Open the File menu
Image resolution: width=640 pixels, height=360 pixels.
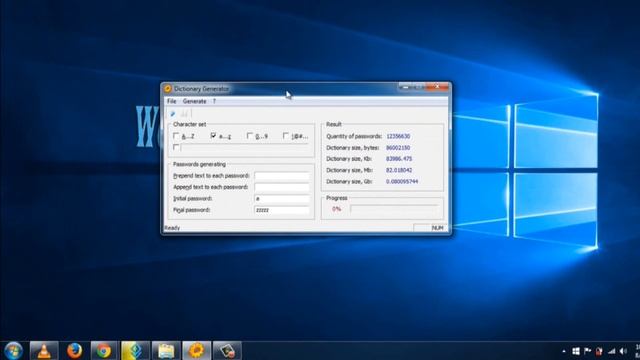pyautogui.click(x=172, y=101)
